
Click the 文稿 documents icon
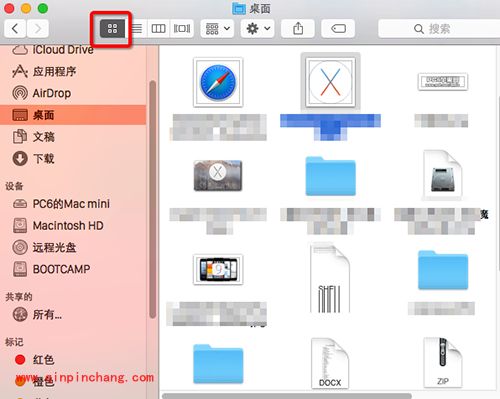point(20,137)
